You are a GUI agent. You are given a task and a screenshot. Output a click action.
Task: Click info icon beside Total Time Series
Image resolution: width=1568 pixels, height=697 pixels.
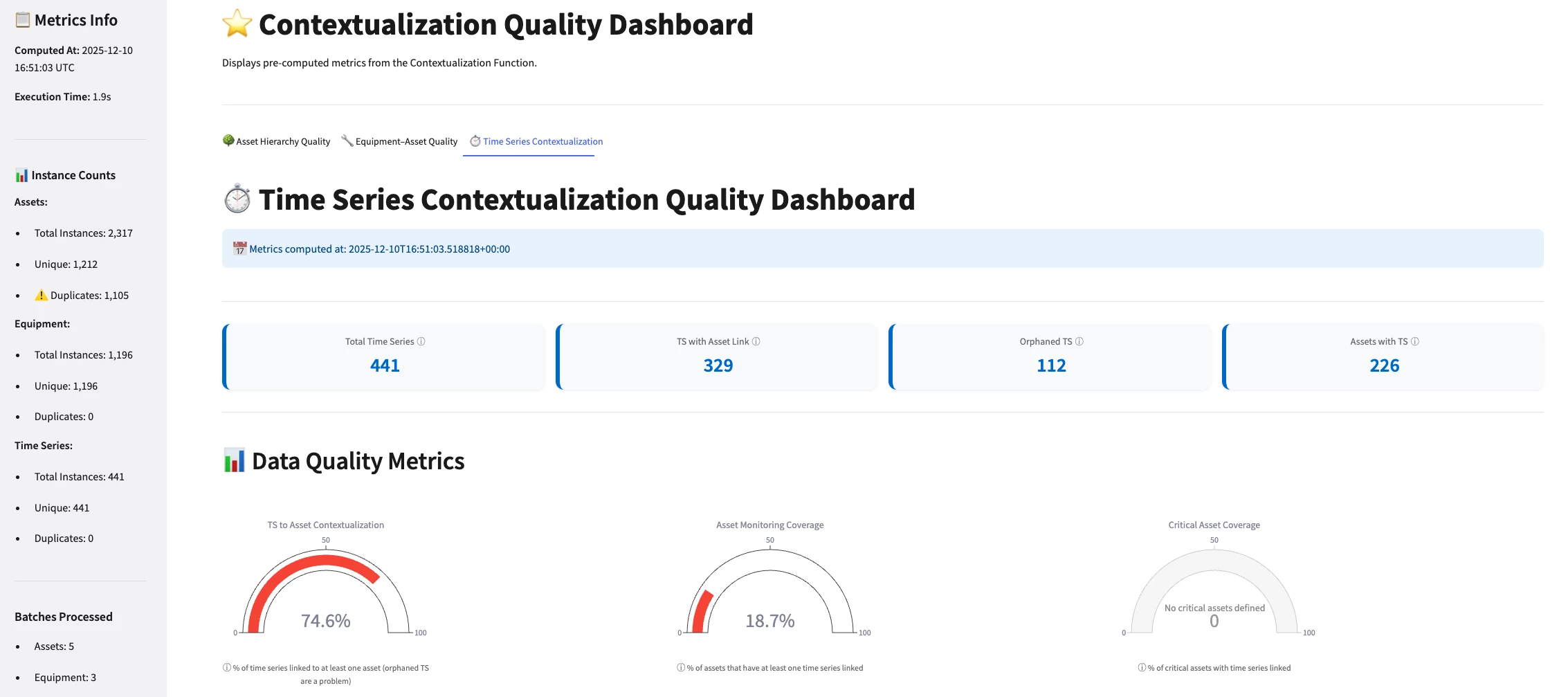(421, 341)
